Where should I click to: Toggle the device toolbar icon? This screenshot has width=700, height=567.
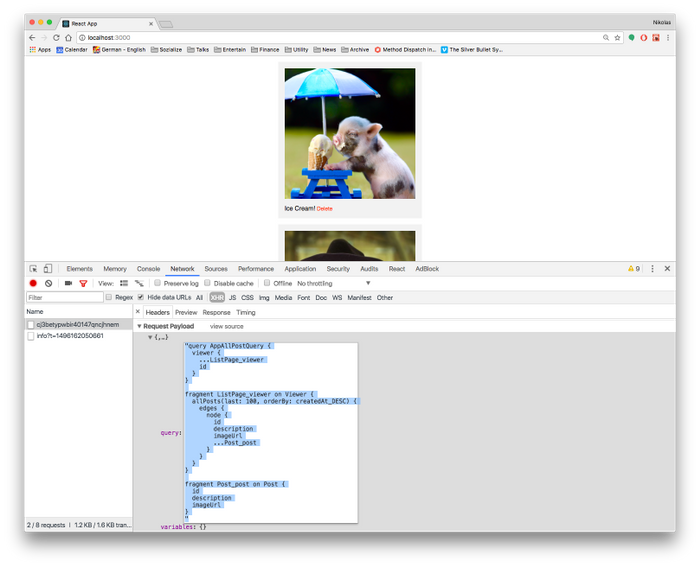pos(47,269)
